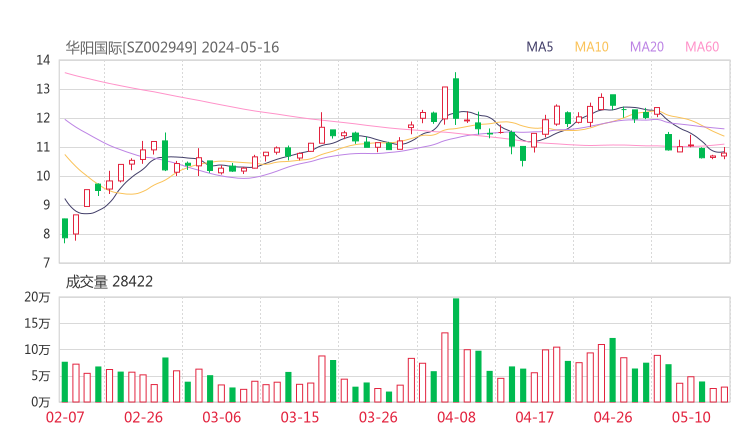Click the price axis label 8
Viewport: 740px width, 440px height.
point(46,234)
